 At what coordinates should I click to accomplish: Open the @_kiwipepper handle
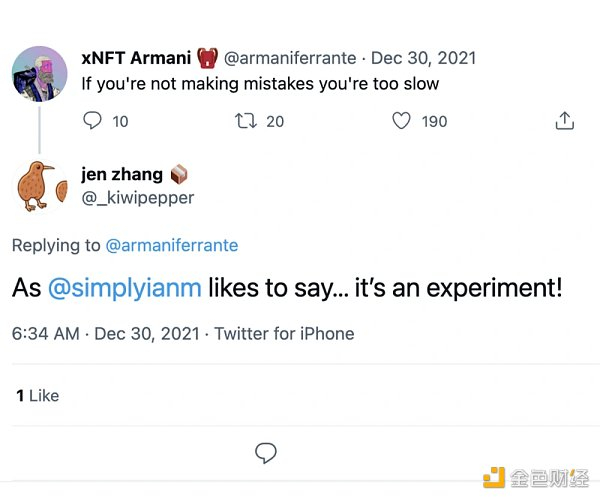tap(137, 198)
